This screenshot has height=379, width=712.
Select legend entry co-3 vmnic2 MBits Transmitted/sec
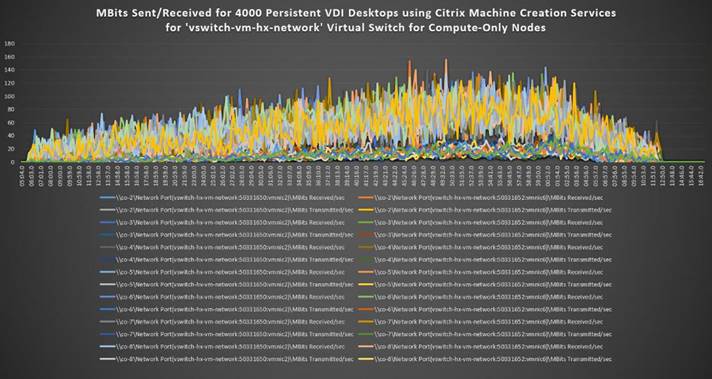pyautogui.click(x=226, y=235)
